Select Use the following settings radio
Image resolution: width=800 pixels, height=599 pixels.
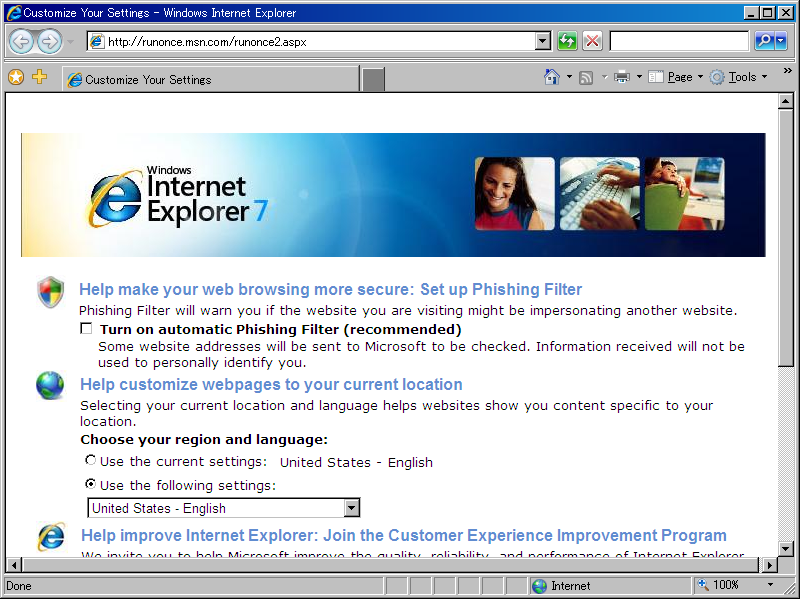[90, 483]
